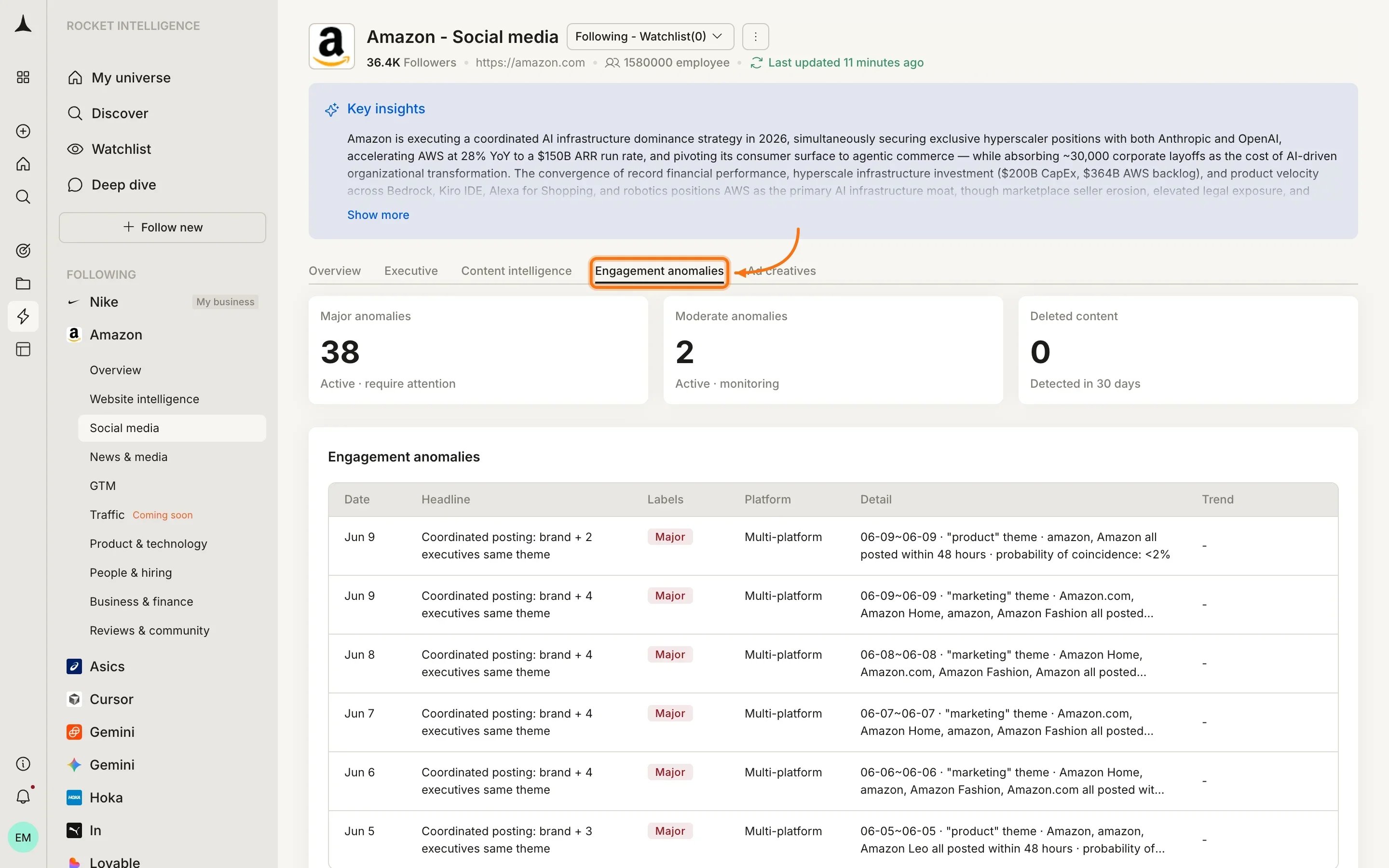The height and width of the screenshot is (868, 1389).
Task: Click the Major label in Jun 7 row
Action: [x=670, y=714]
